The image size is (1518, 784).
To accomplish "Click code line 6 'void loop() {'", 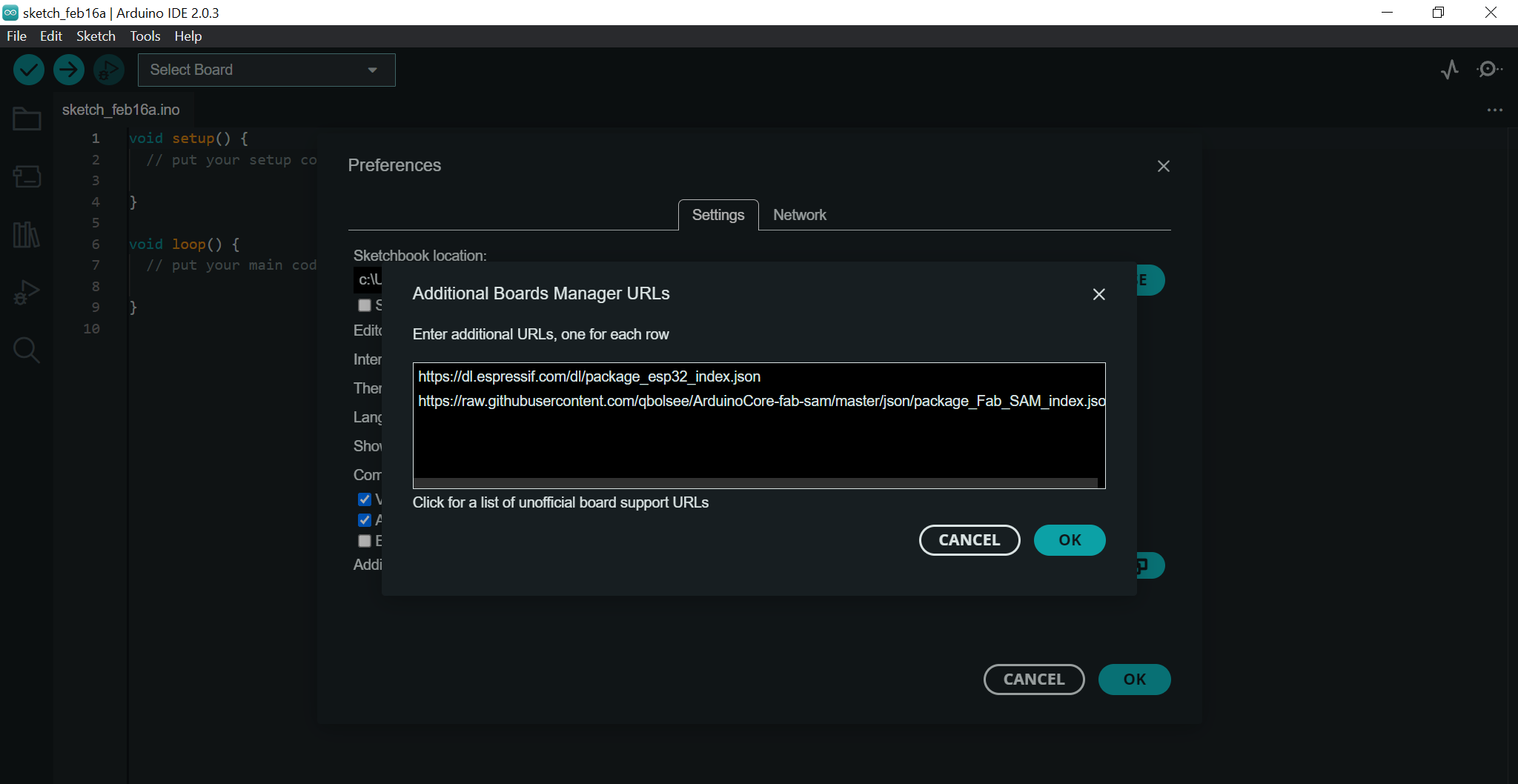I will click(x=184, y=244).
